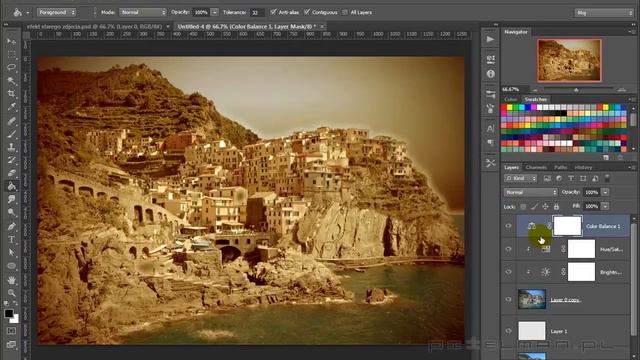
Task: Enable the All Layers checkbox
Action: coord(345,12)
